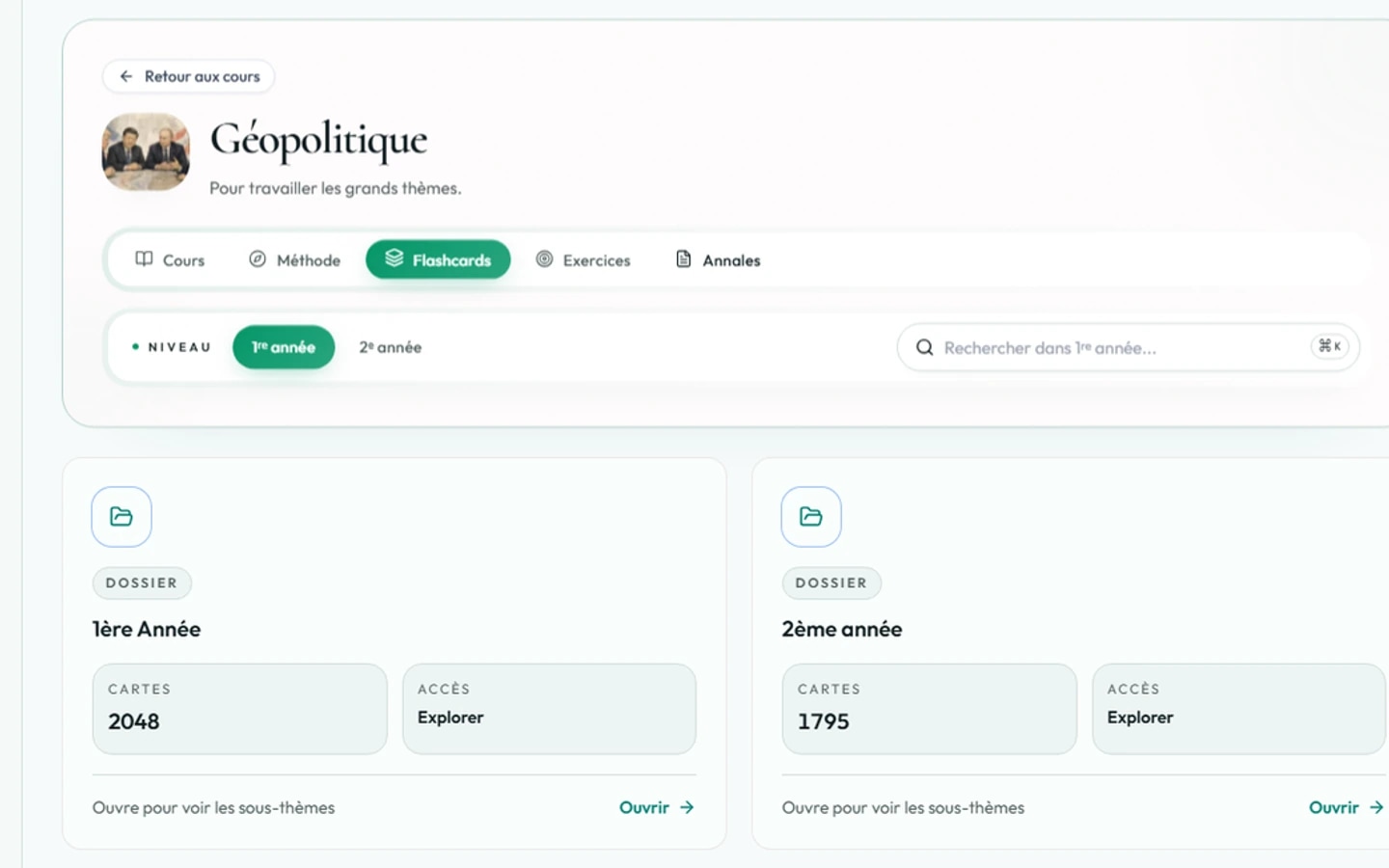Switch to the Annales tab
This screenshot has height=868, width=1389.
718,260
